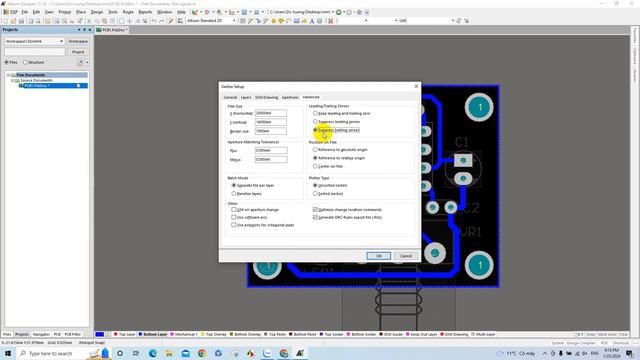Click Minus aperture tolerance field

point(271,160)
